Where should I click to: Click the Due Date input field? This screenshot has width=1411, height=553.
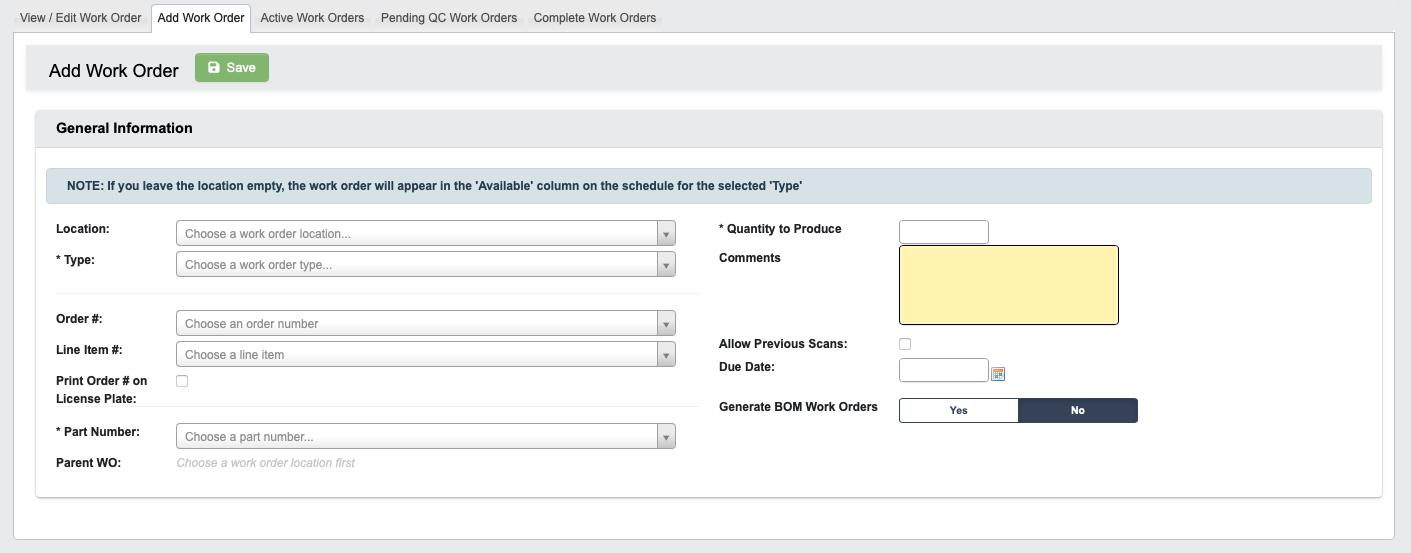click(x=944, y=370)
